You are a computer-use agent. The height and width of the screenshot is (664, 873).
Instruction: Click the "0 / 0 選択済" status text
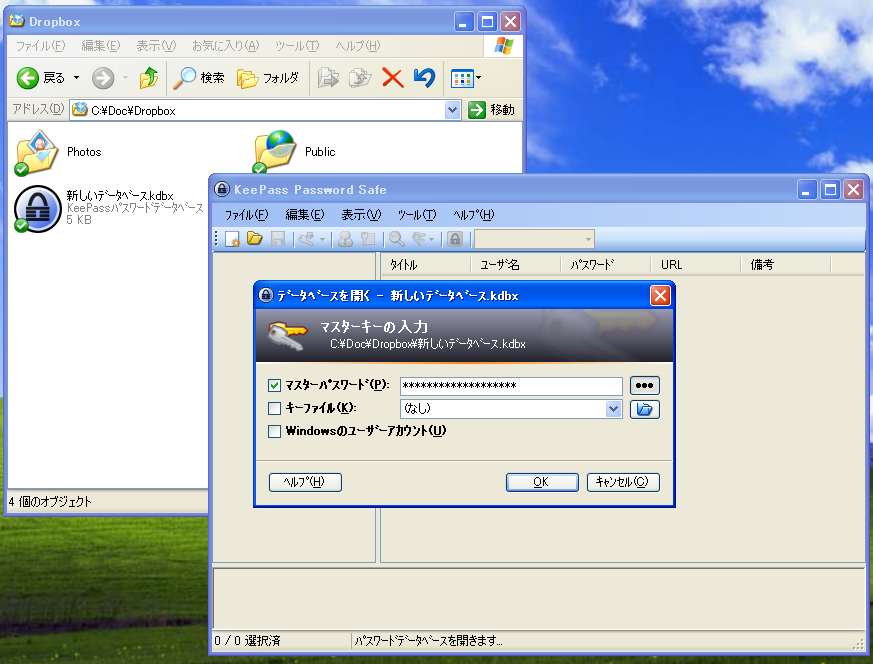tap(247, 641)
